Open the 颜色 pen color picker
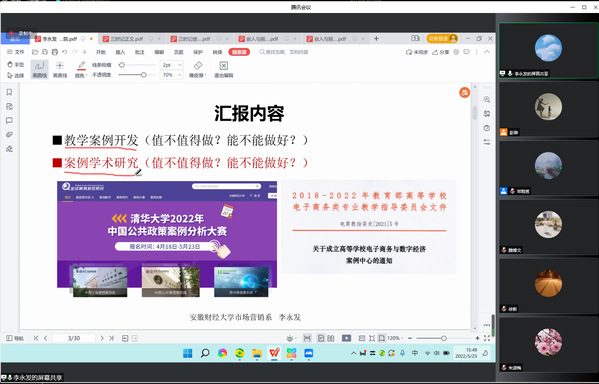The width and height of the screenshot is (599, 384). click(81, 70)
